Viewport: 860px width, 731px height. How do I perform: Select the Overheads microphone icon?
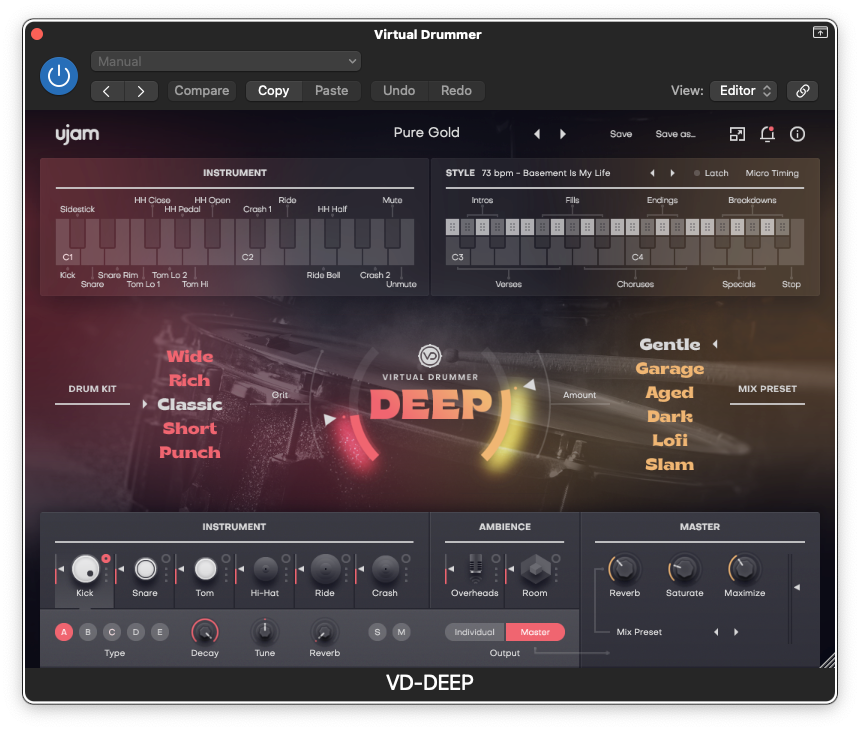pyautogui.click(x=476, y=569)
